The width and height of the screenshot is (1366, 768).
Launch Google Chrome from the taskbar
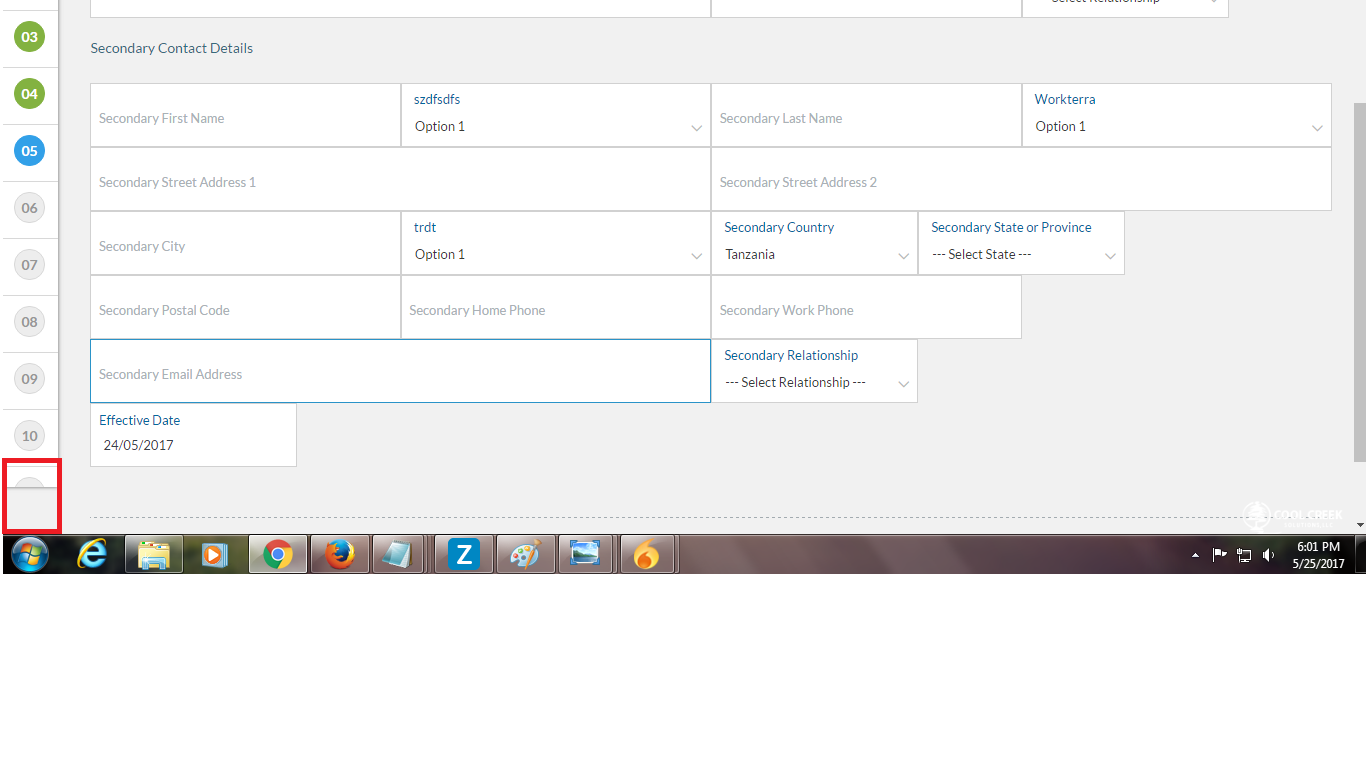coord(277,553)
